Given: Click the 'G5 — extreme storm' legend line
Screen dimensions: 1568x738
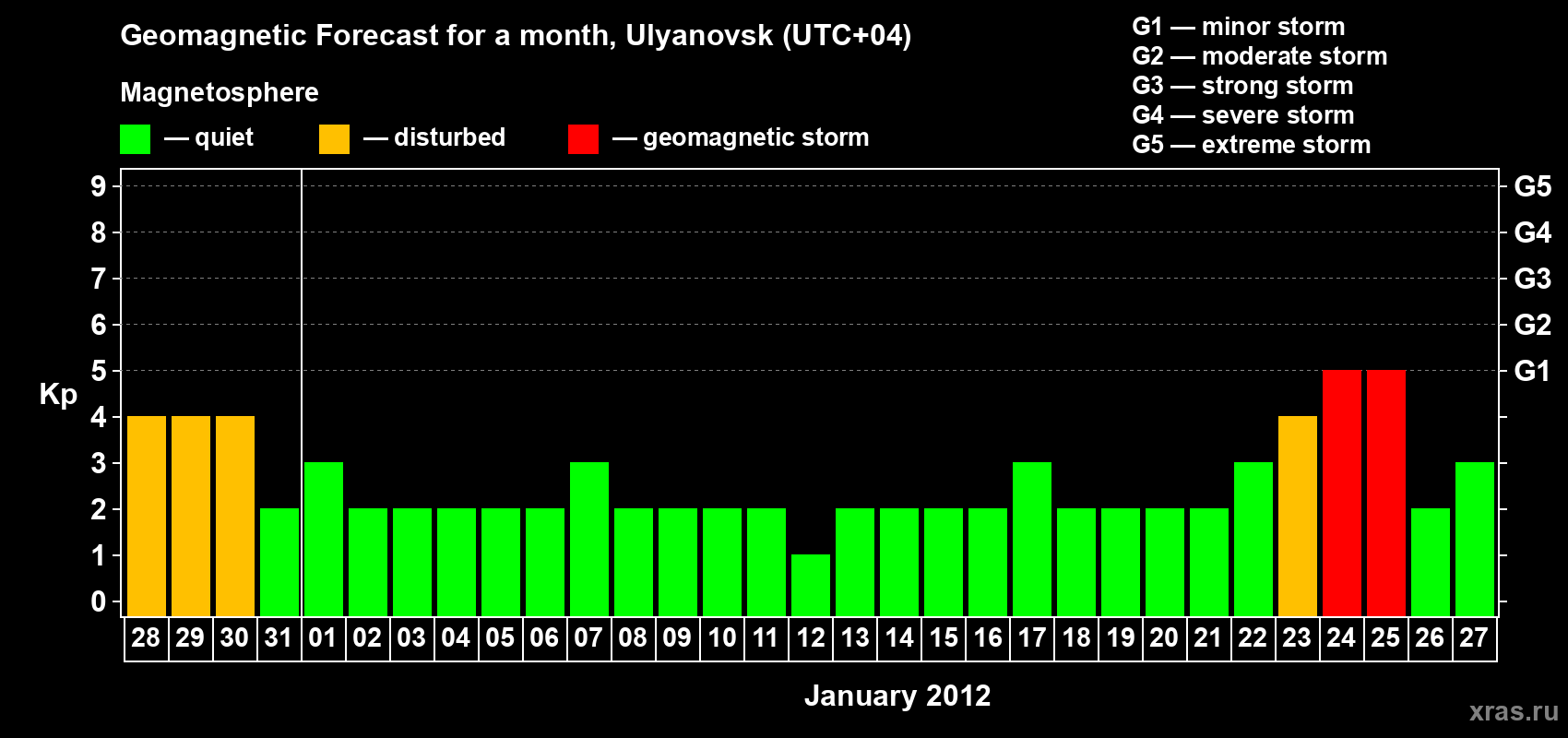Looking at the screenshot, I should pos(1251,145).
